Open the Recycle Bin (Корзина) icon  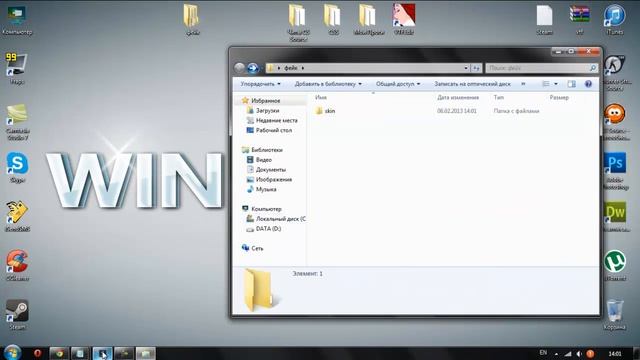coord(615,314)
